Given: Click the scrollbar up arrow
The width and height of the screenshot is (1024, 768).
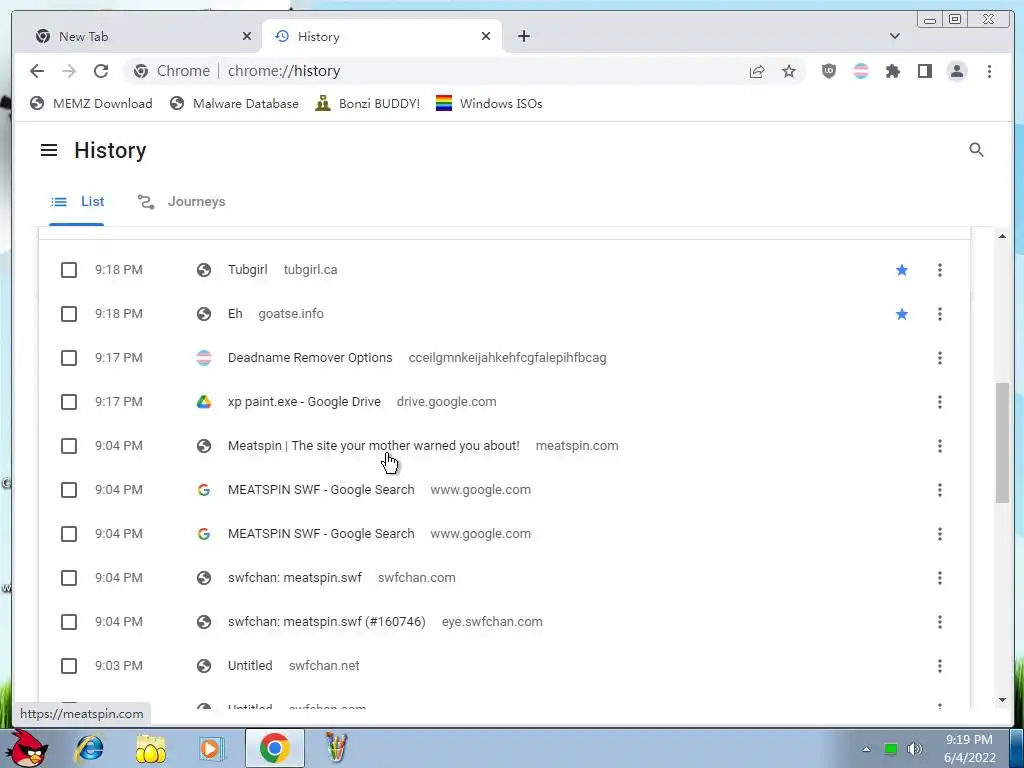Looking at the screenshot, I should coord(1002,236).
